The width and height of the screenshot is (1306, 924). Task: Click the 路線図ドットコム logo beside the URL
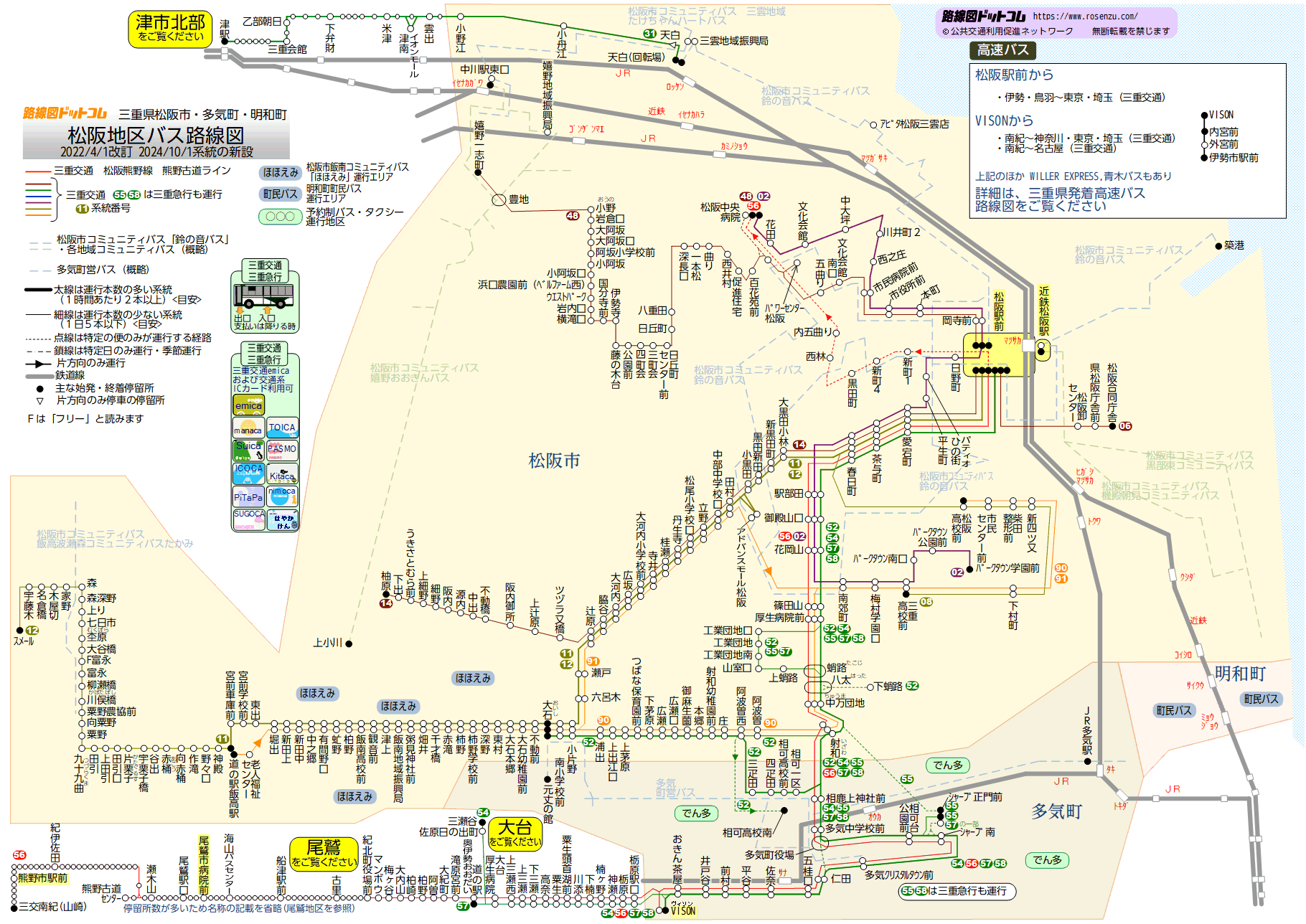(x=984, y=16)
